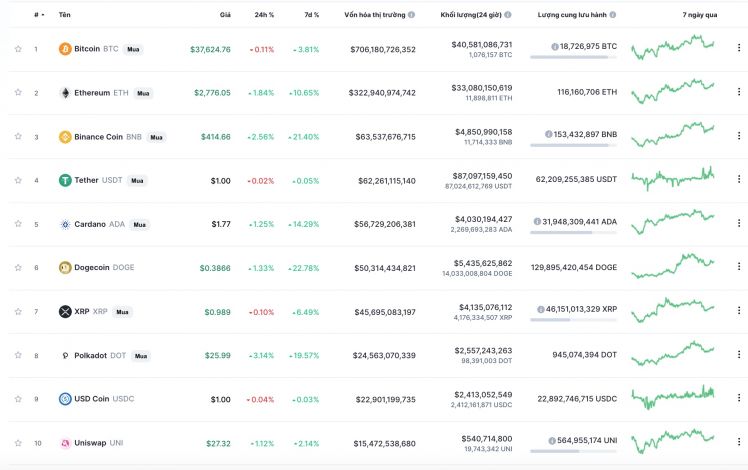This screenshot has width=748, height=470.
Task: Open info icon beside Khối lượng(24 giờ)
Action: coord(508,15)
